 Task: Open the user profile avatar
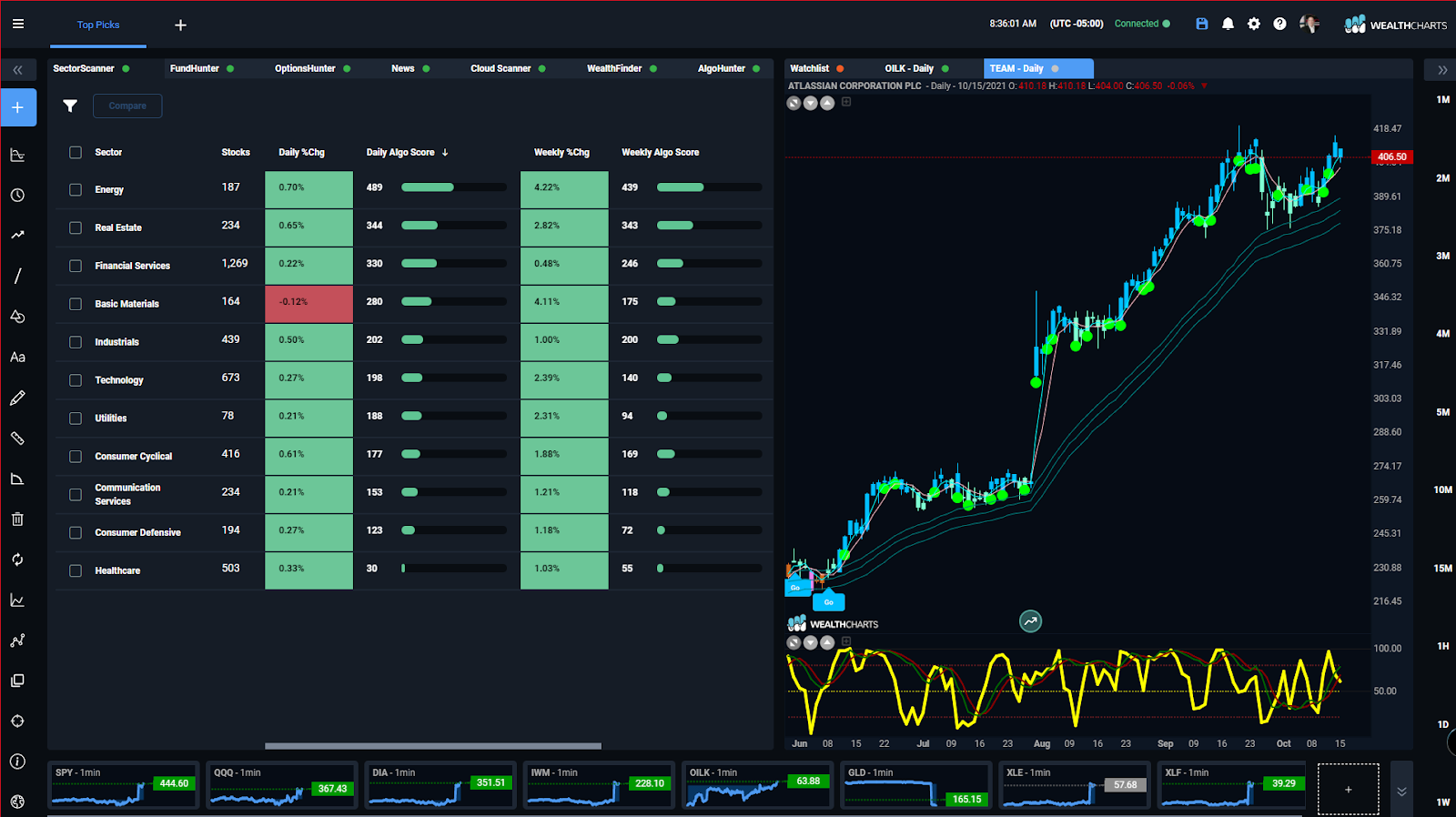(x=1309, y=24)
